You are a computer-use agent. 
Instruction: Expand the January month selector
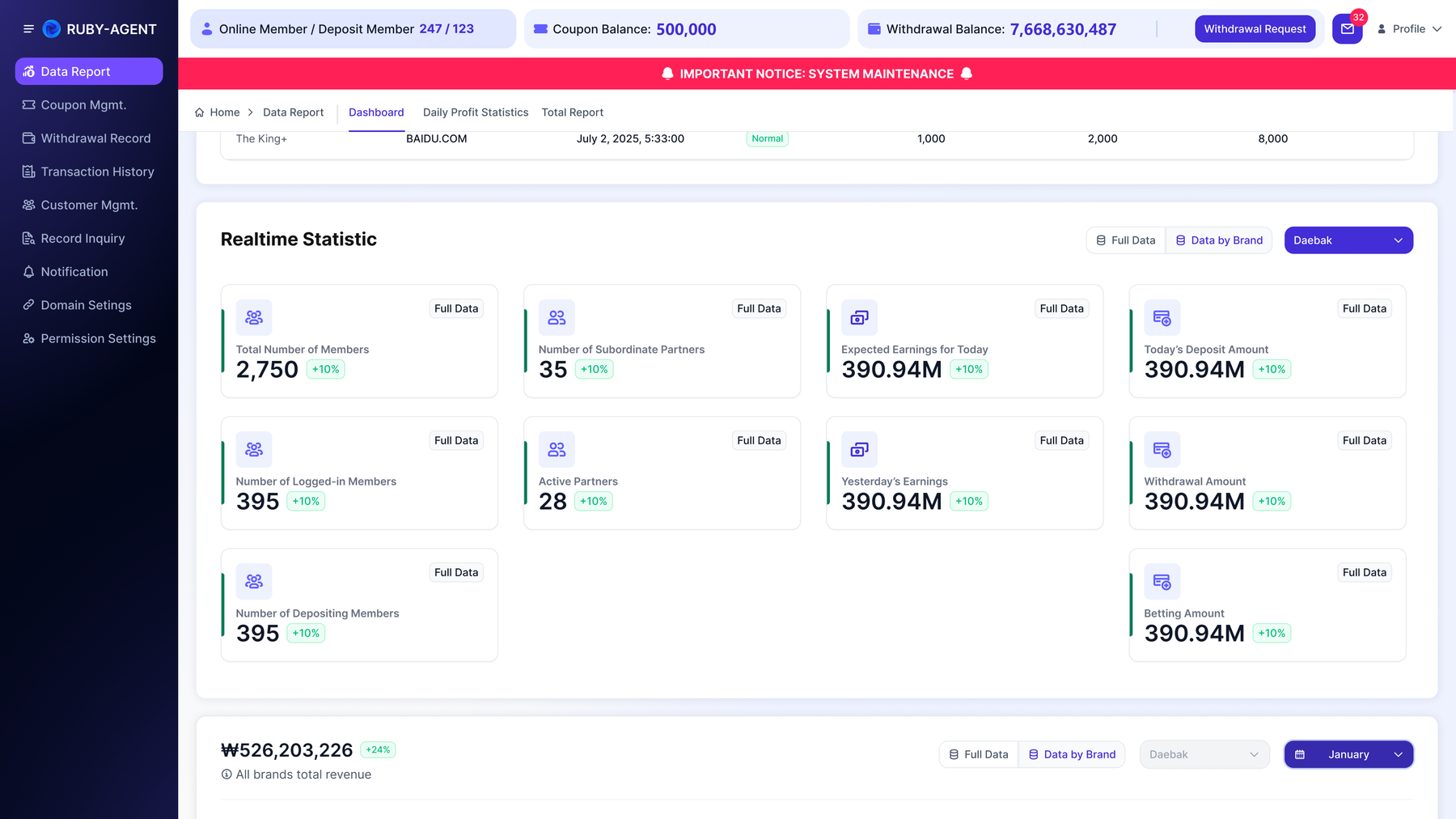(1348, 754)
